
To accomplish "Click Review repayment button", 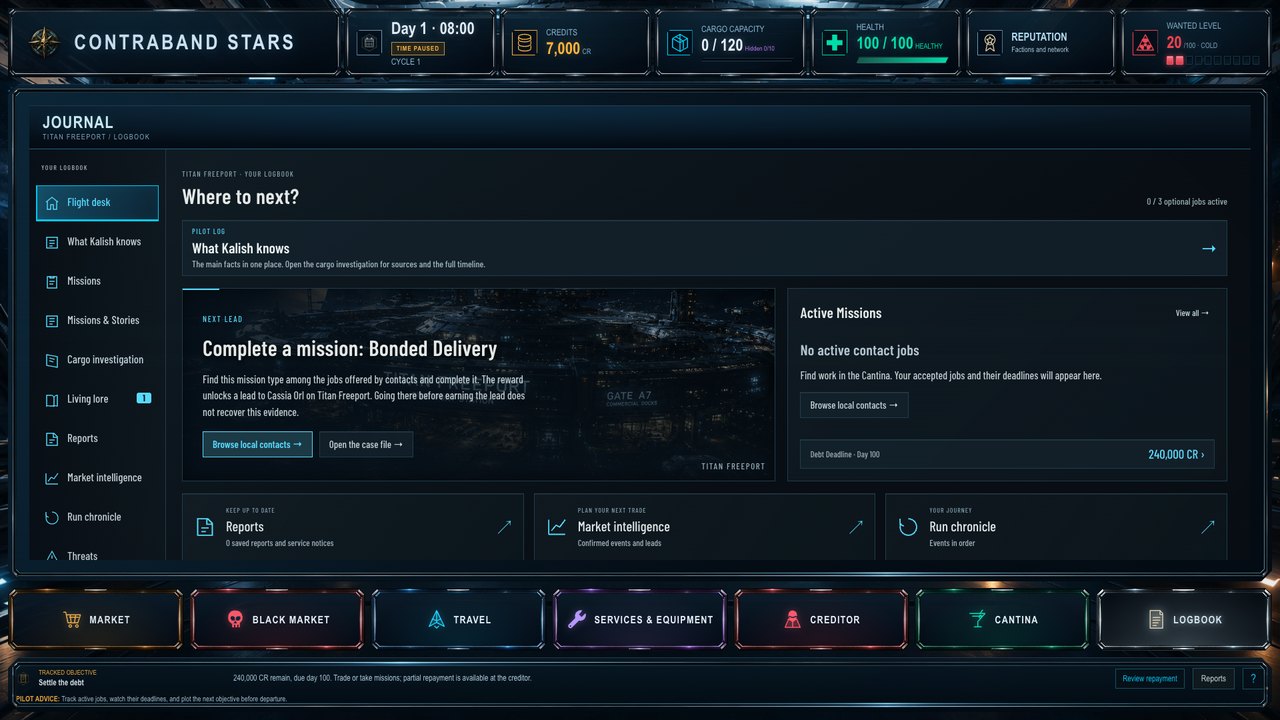I will [1150, 678].
